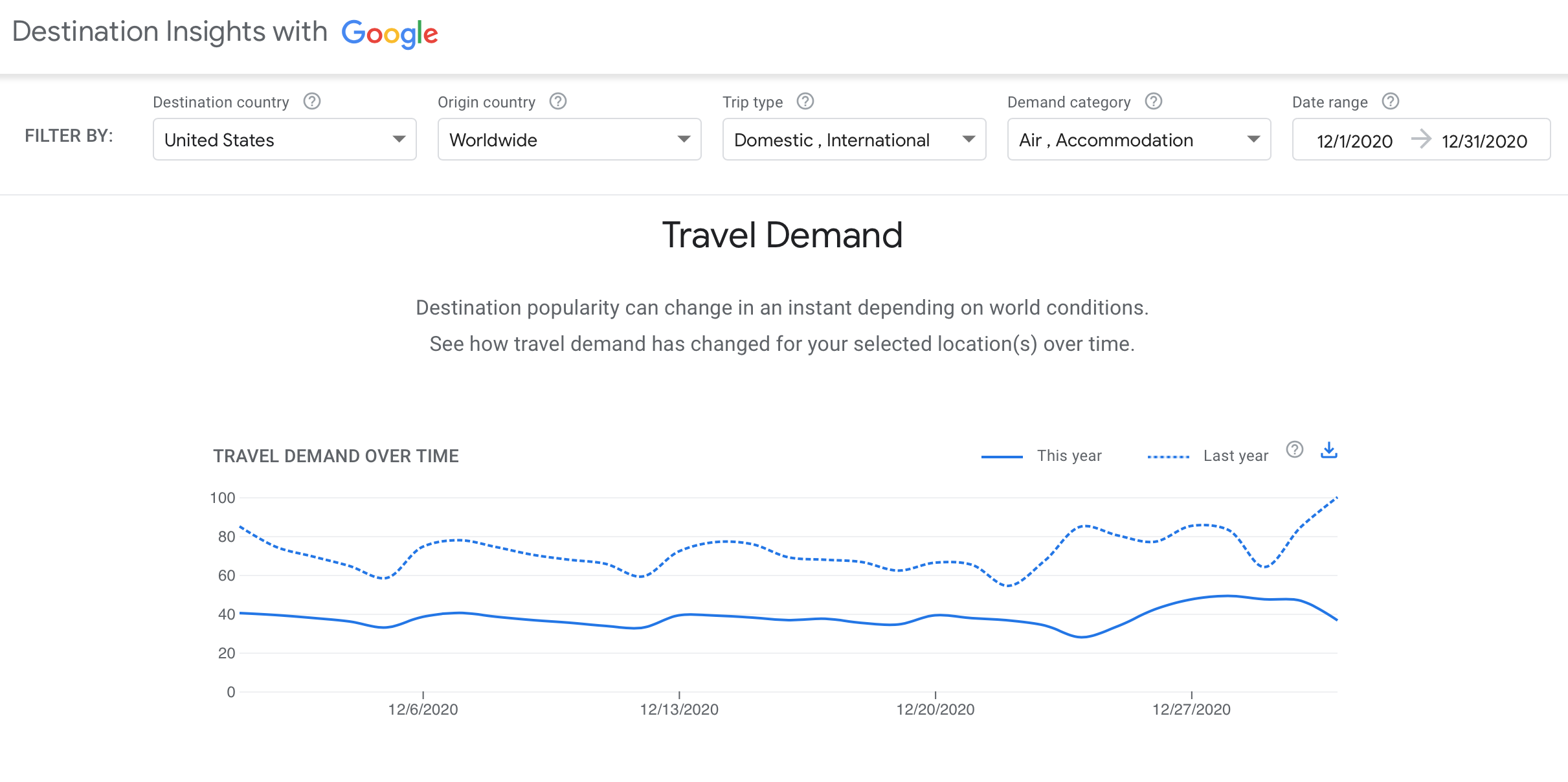
Task: Click the Demand category help icon
Action: 1154,102
